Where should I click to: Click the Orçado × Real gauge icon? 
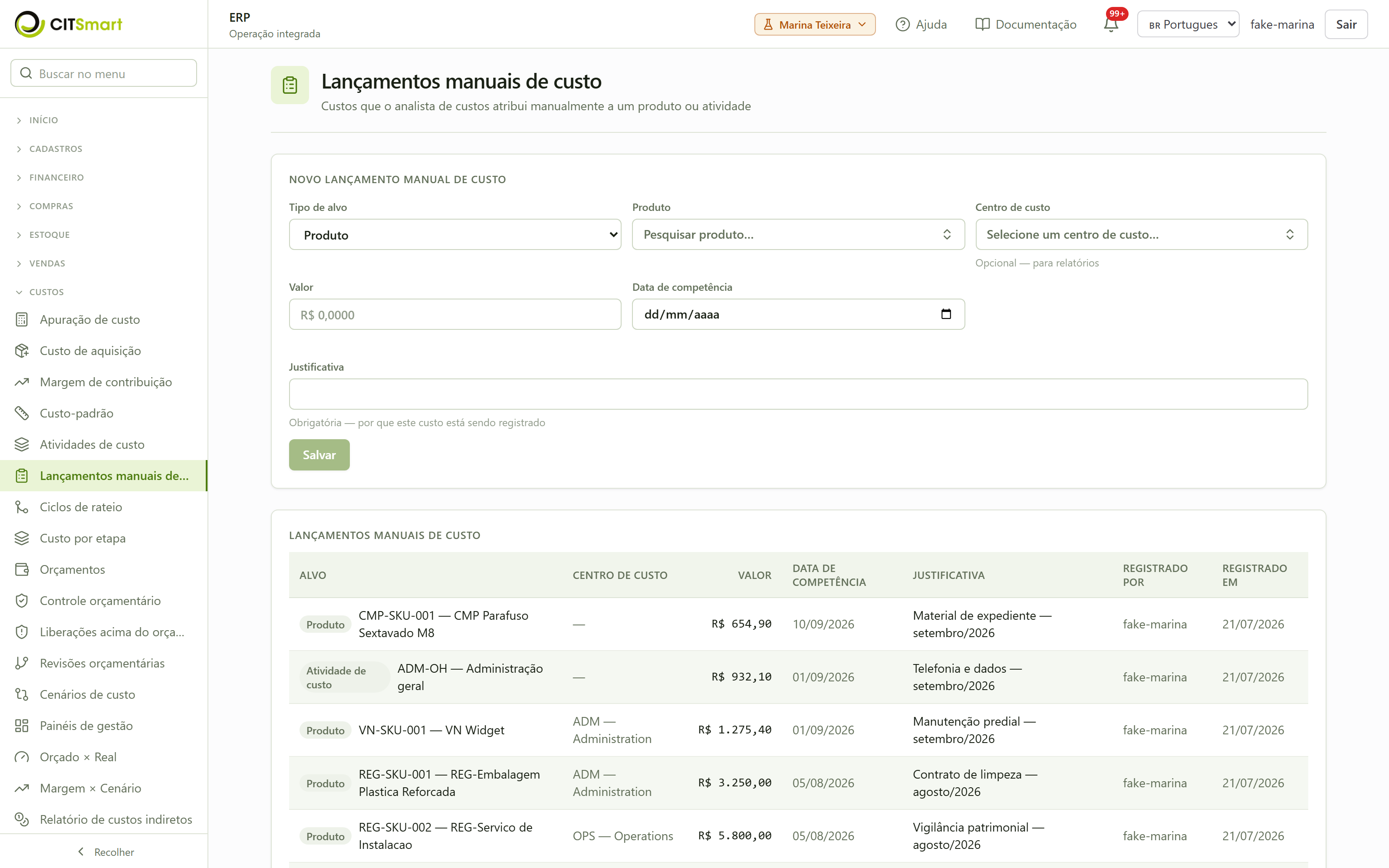coord(22,757)
